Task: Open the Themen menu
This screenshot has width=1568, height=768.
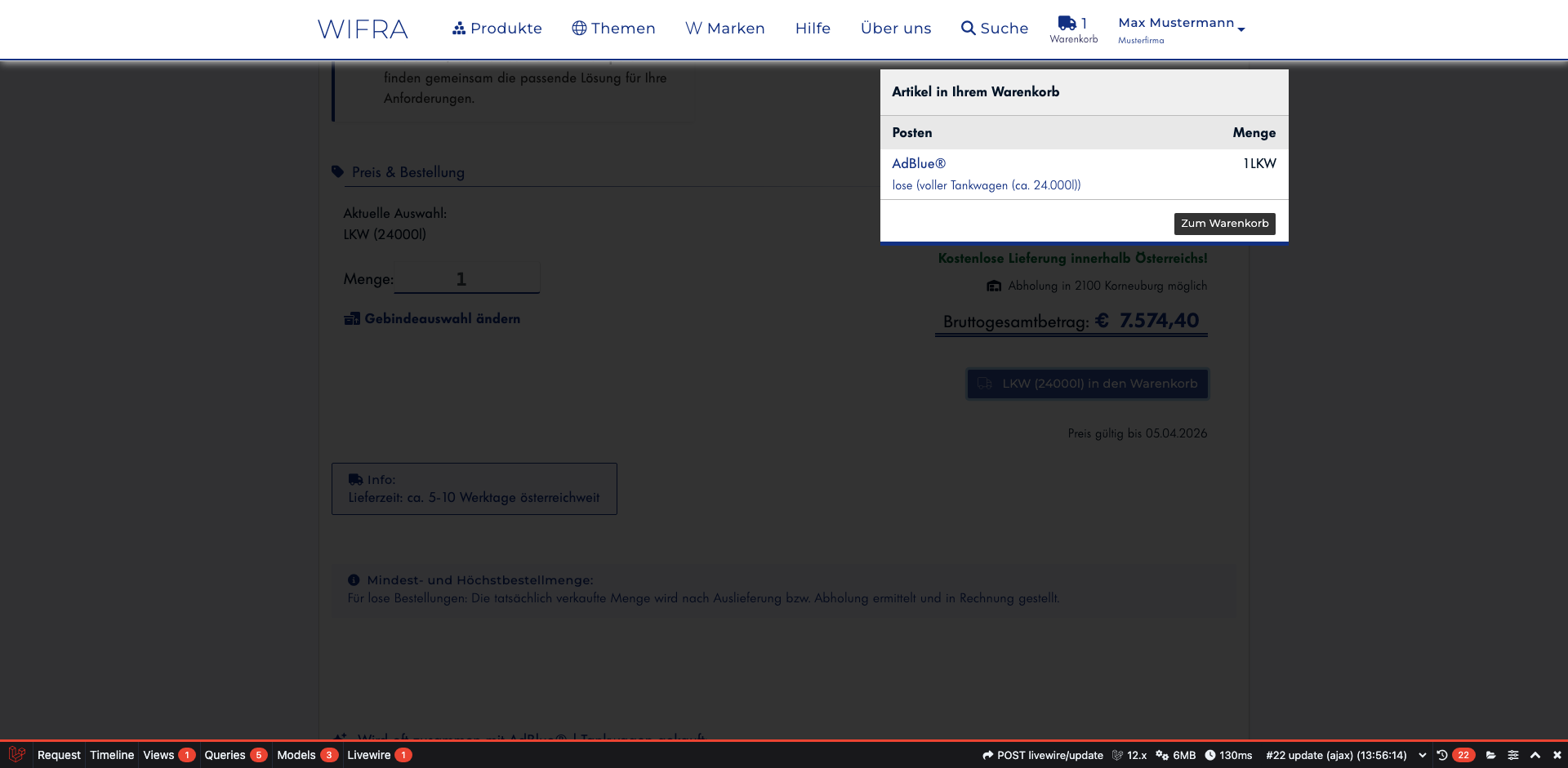Action: click(613, 29)
